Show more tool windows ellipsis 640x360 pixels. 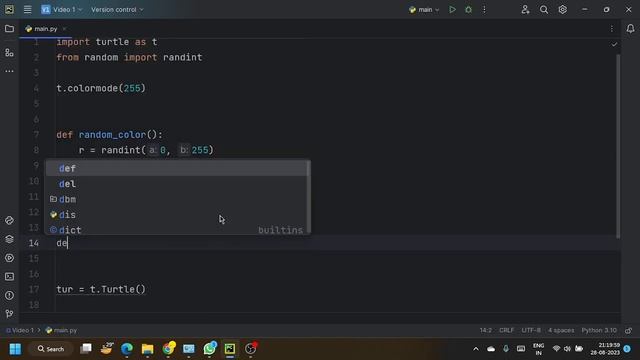coord(9,71)
